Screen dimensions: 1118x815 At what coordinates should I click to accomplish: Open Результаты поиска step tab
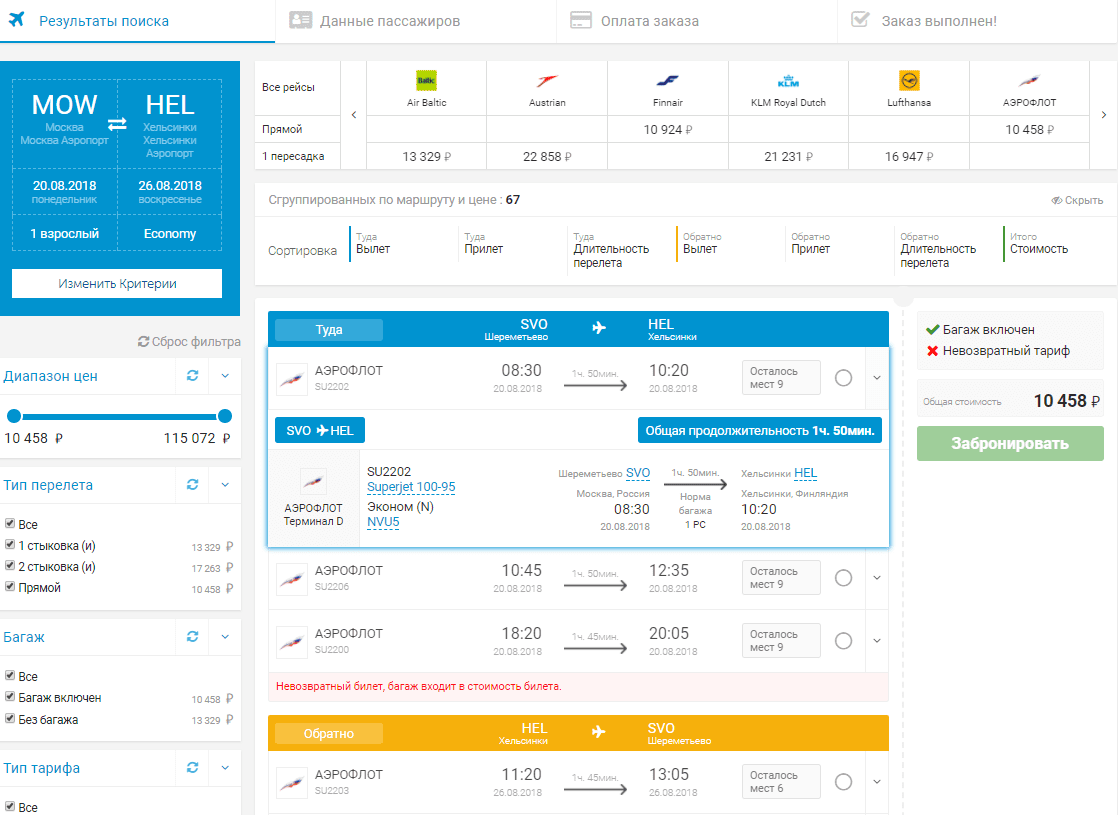pos(137,21)
